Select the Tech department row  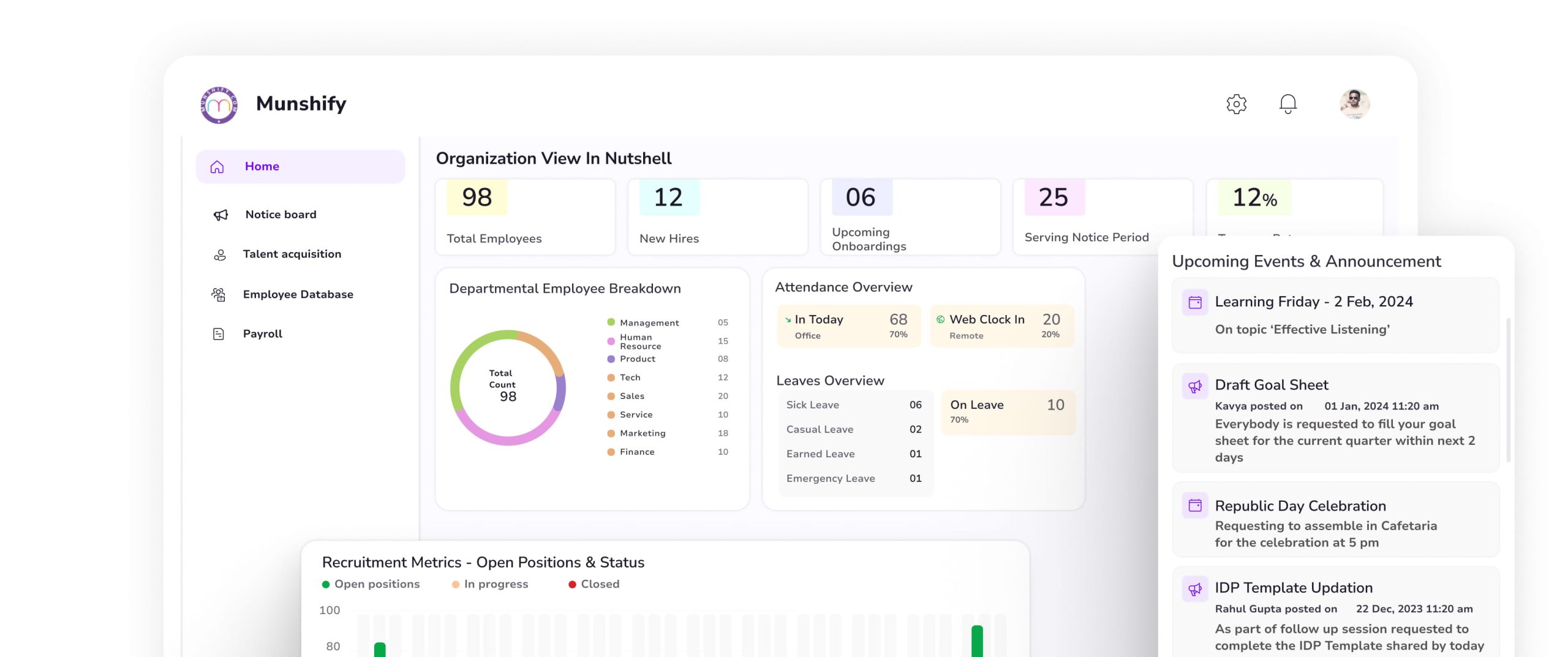click(668, 378)
